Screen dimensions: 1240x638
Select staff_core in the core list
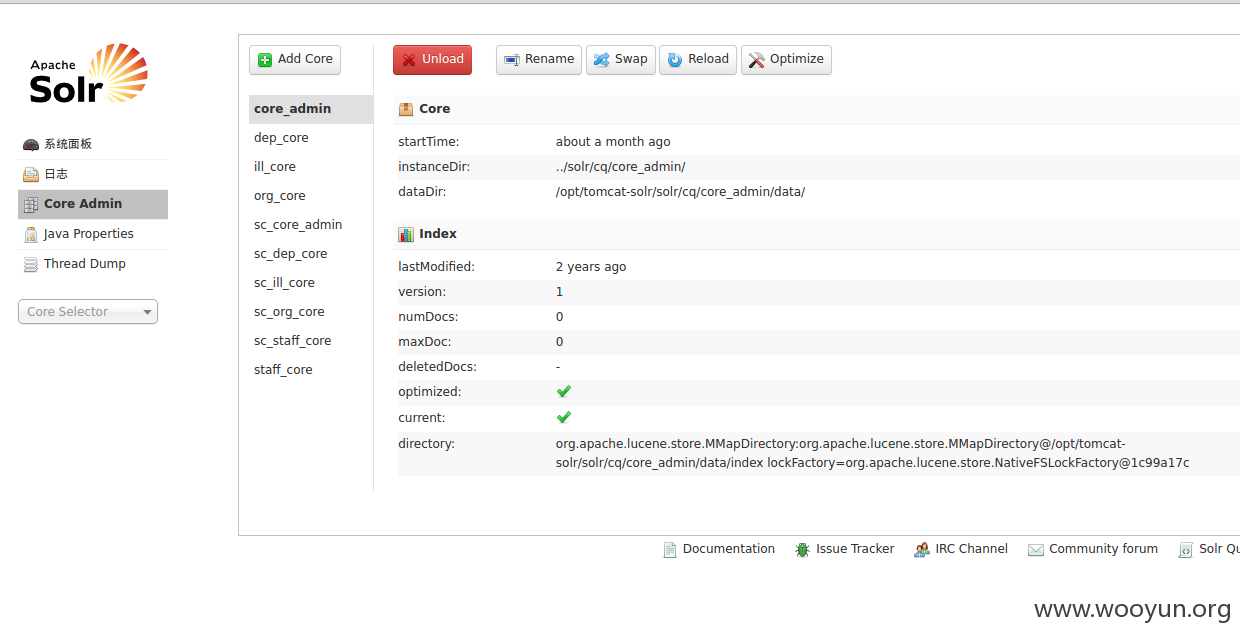coord(311,370)
